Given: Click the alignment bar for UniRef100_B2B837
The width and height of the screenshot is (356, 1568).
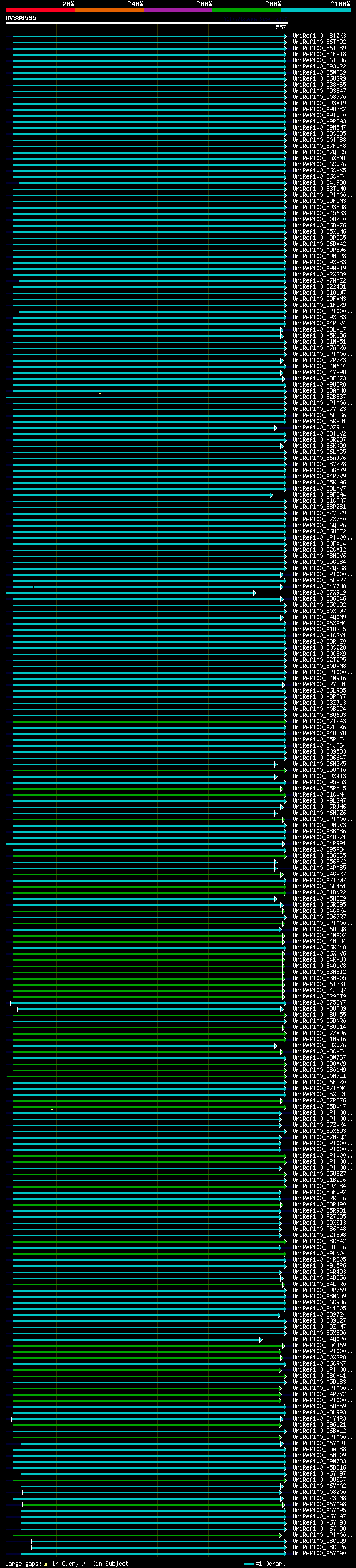Looking at the screenshot, I should (x=145, y=398).
